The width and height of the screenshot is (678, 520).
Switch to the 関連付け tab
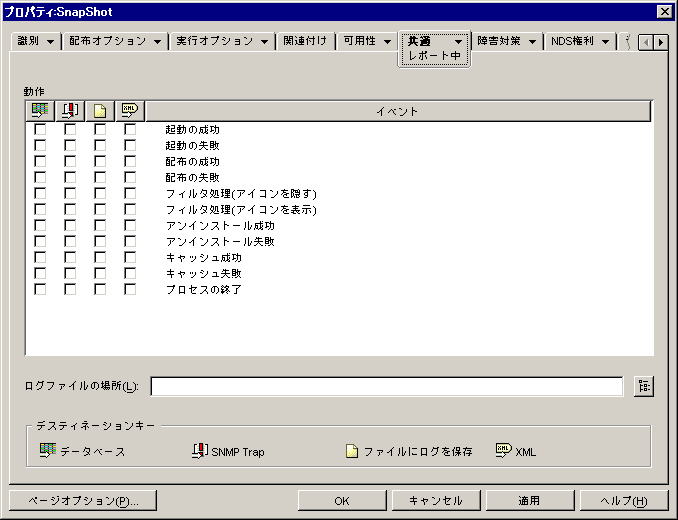click(305, 41)
